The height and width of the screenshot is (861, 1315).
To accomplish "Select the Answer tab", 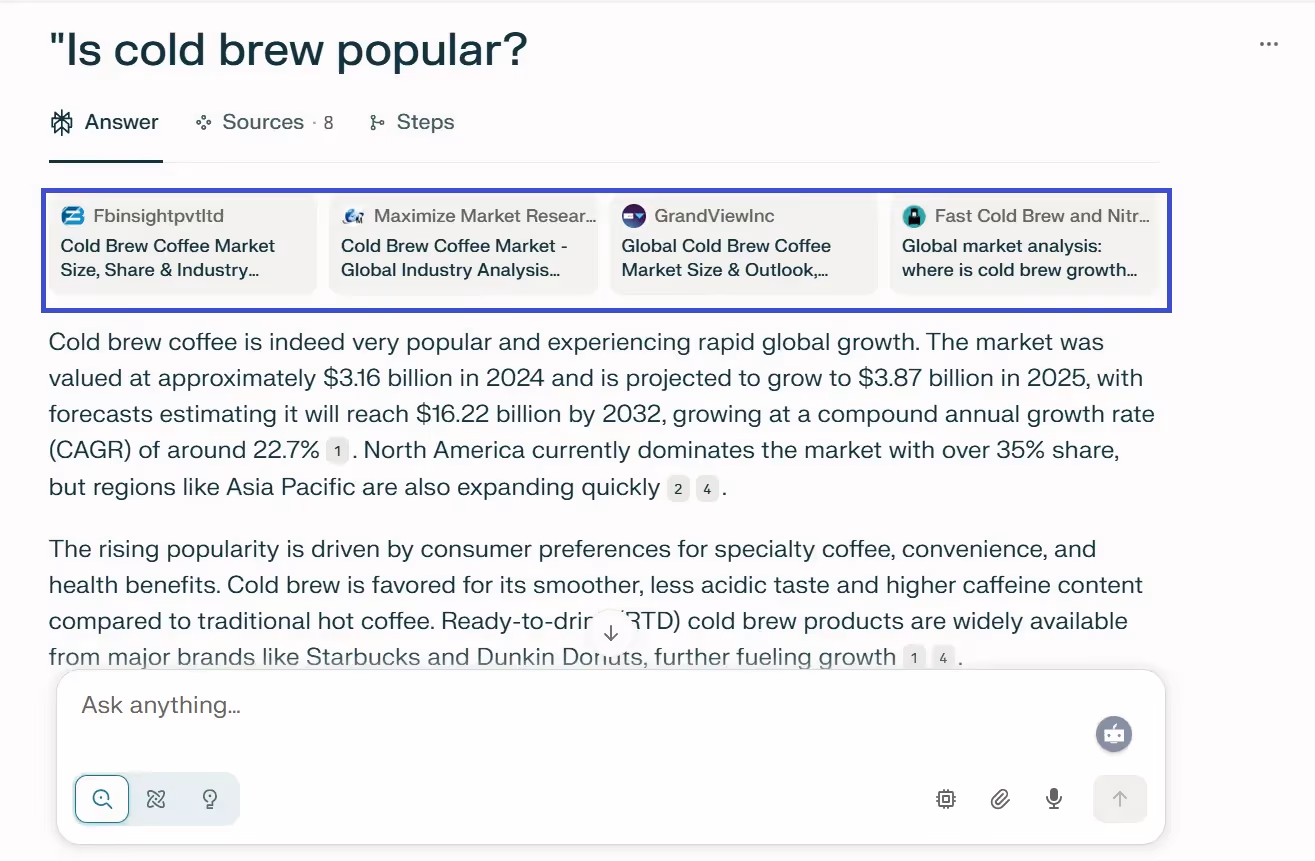I will click(x=104, y=122).
